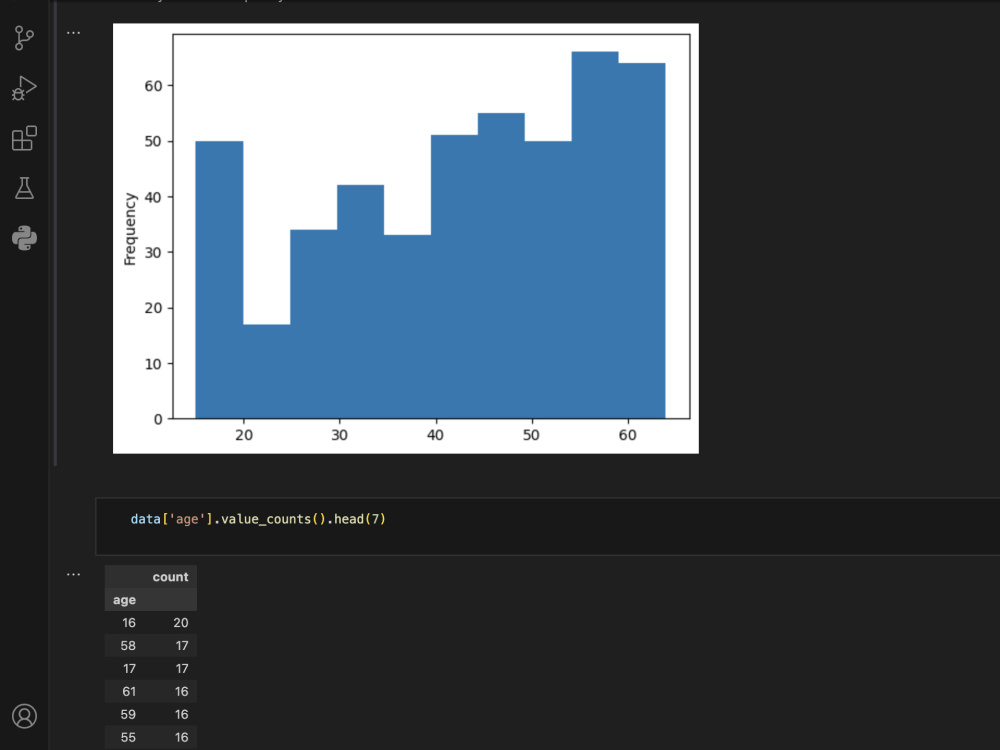1000x750 pixels.
Task: Open the Python sidebar view
Action: 24,238
